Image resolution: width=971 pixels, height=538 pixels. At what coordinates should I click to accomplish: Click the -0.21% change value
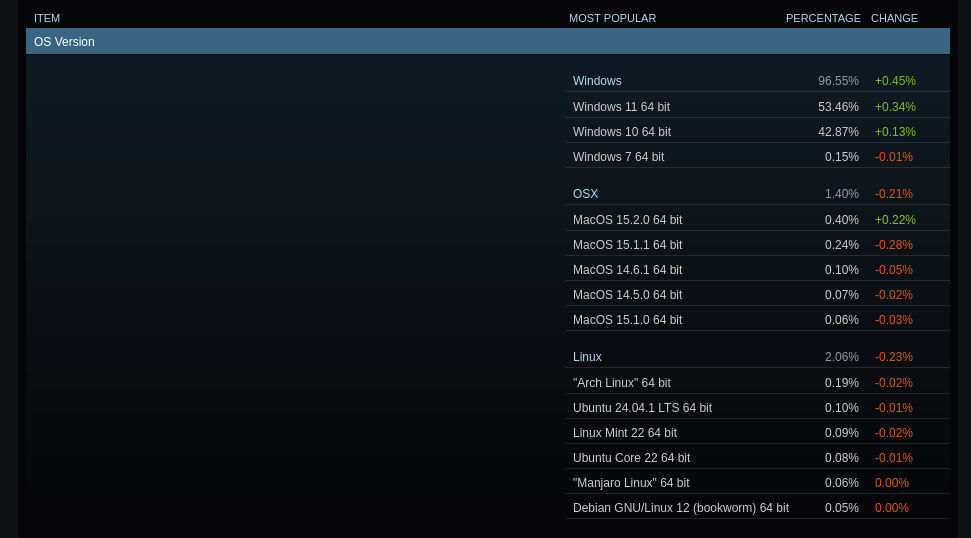pyautogui.click(x=894, y=194)
